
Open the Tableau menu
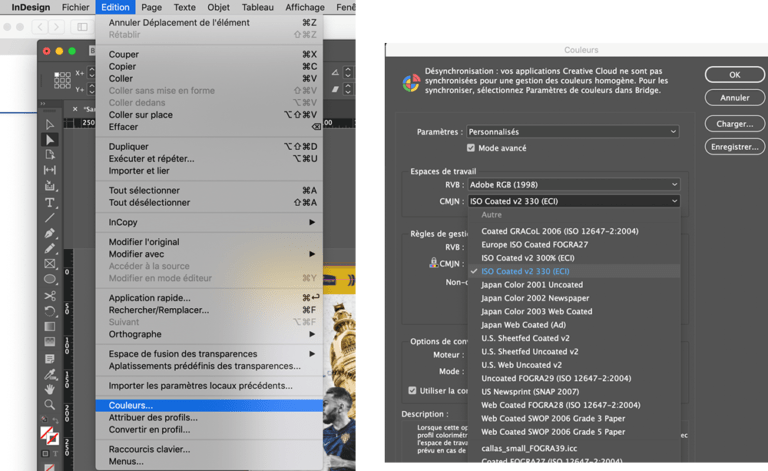click(x=258, y=7)
